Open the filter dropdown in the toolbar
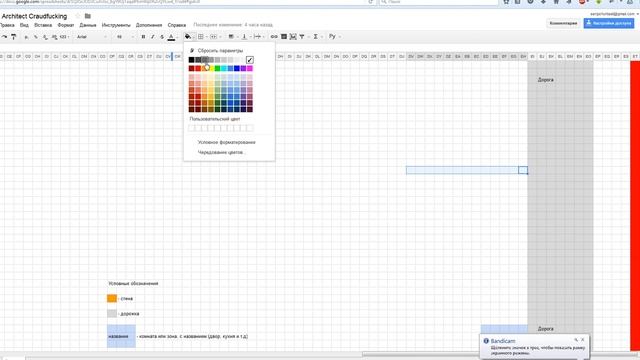 point(303,37)
